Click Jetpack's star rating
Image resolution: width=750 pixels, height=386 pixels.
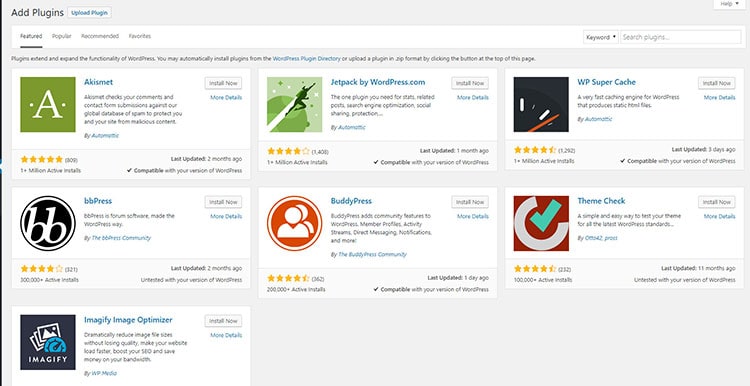click(288, 151)
